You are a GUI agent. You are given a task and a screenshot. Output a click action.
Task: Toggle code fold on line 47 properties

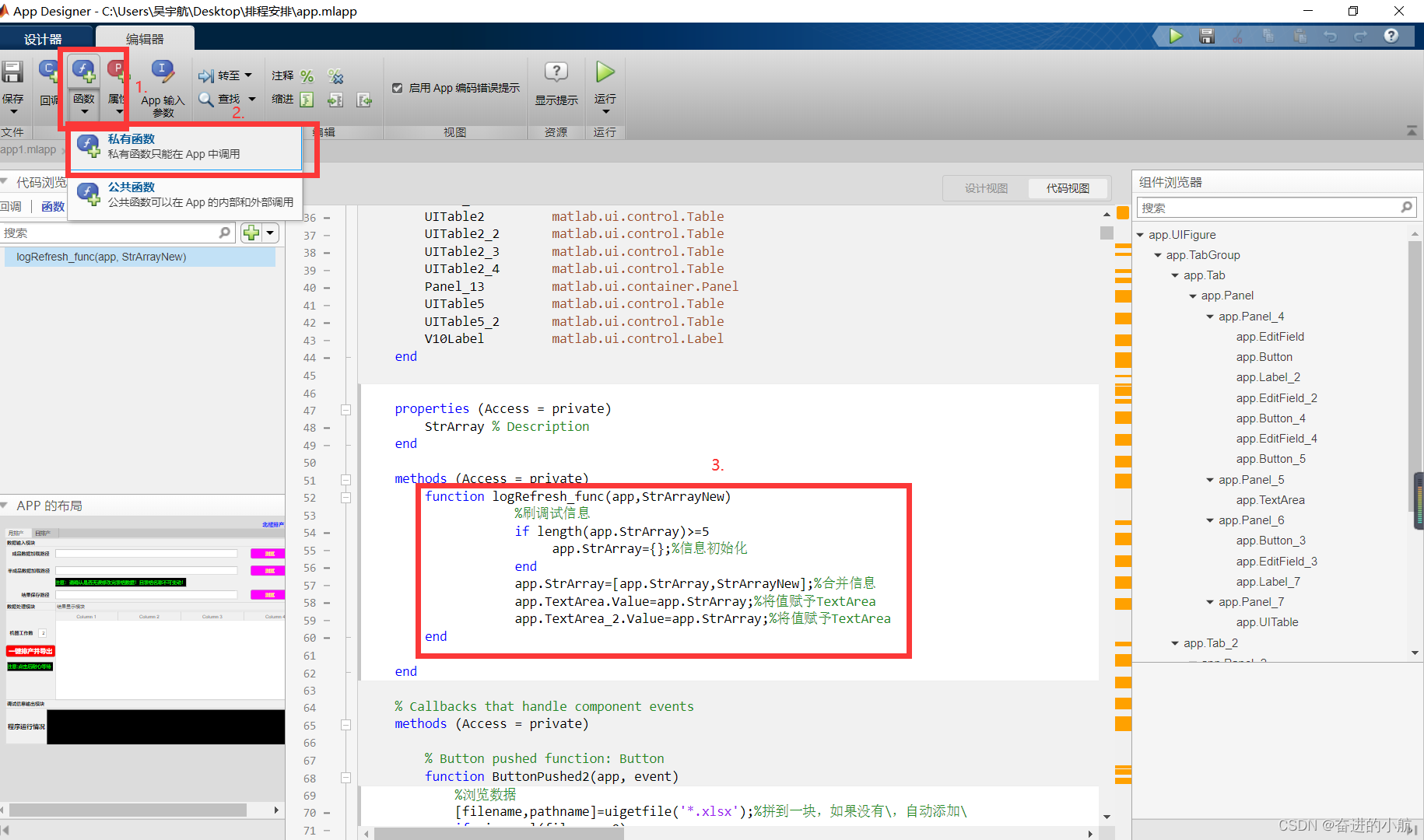(346, 410)
